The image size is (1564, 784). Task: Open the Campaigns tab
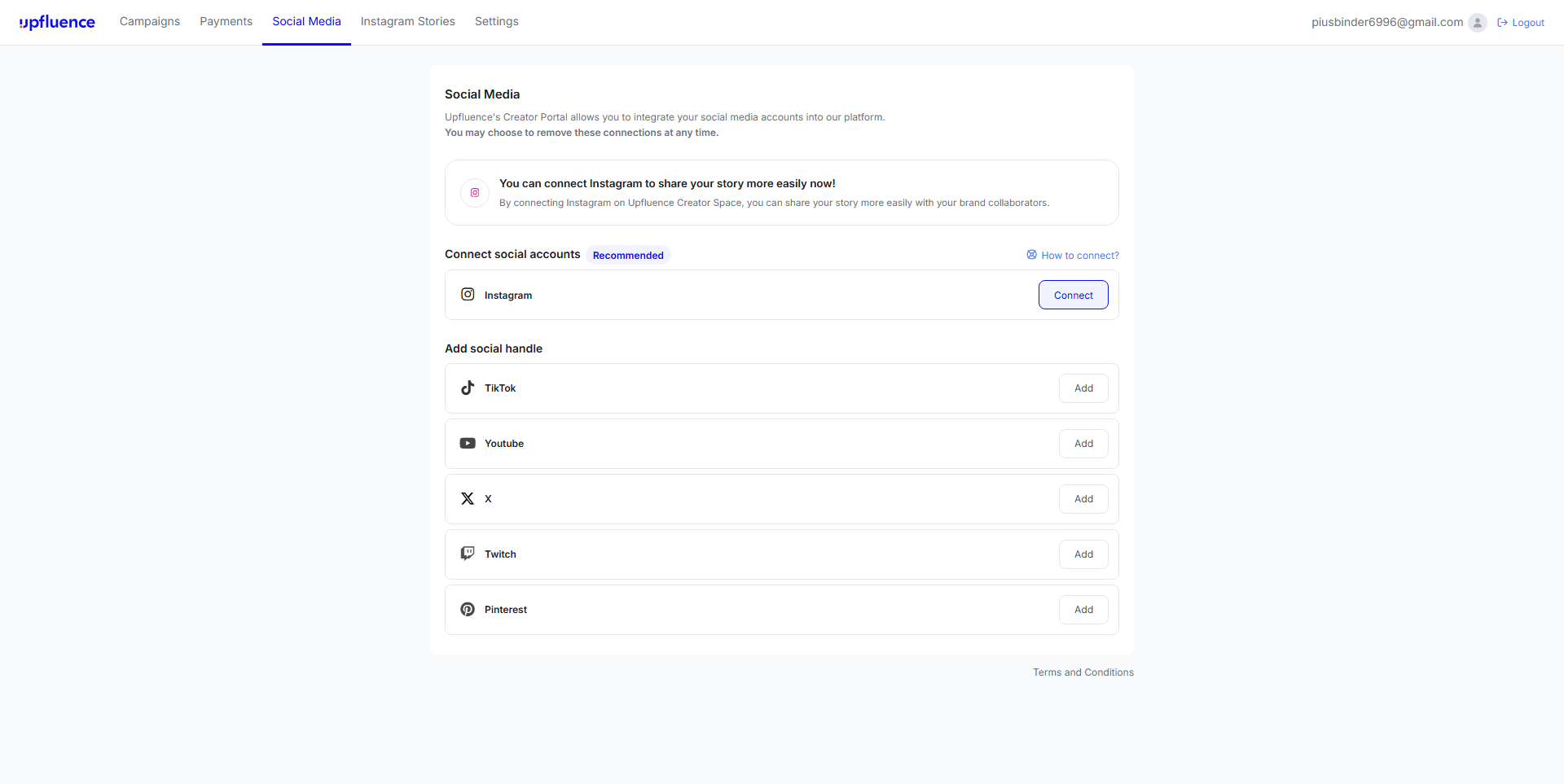click(x=150, y=21)
